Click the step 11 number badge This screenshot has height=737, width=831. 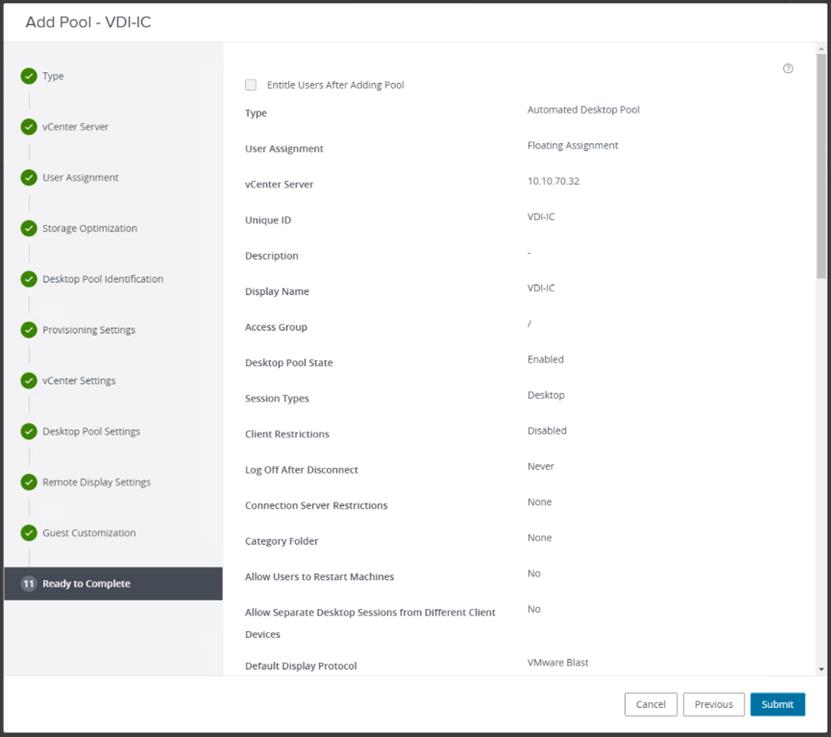(x=29, y=584)
